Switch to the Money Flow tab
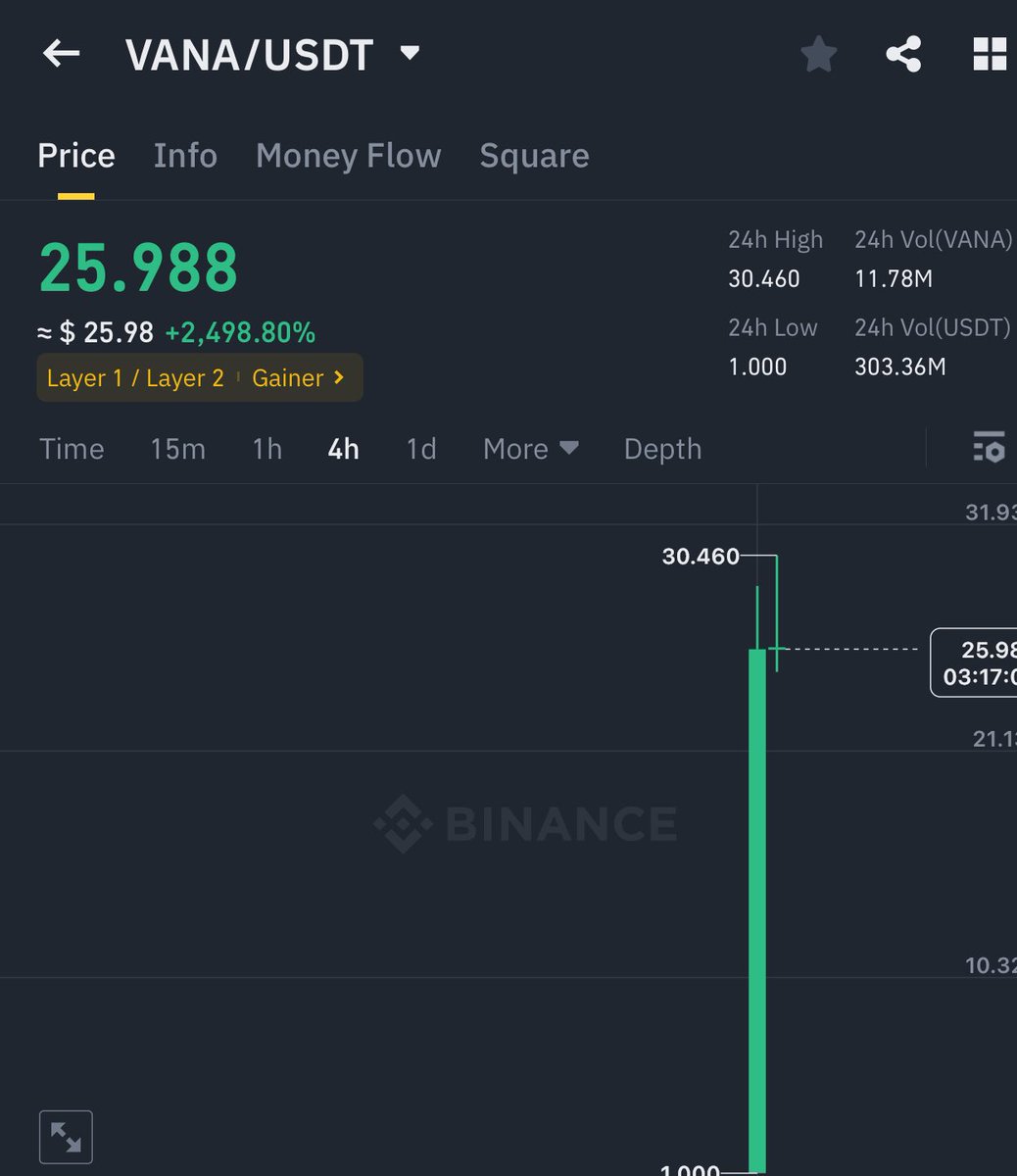 [x=348, y=155]
